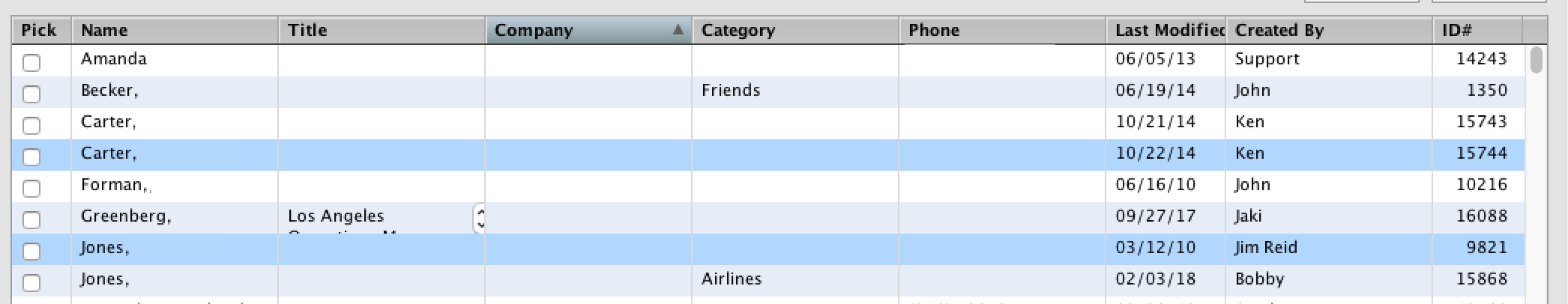Sort by Last Modified column header
The image size is (1568, 304).
coord(1166,30)
